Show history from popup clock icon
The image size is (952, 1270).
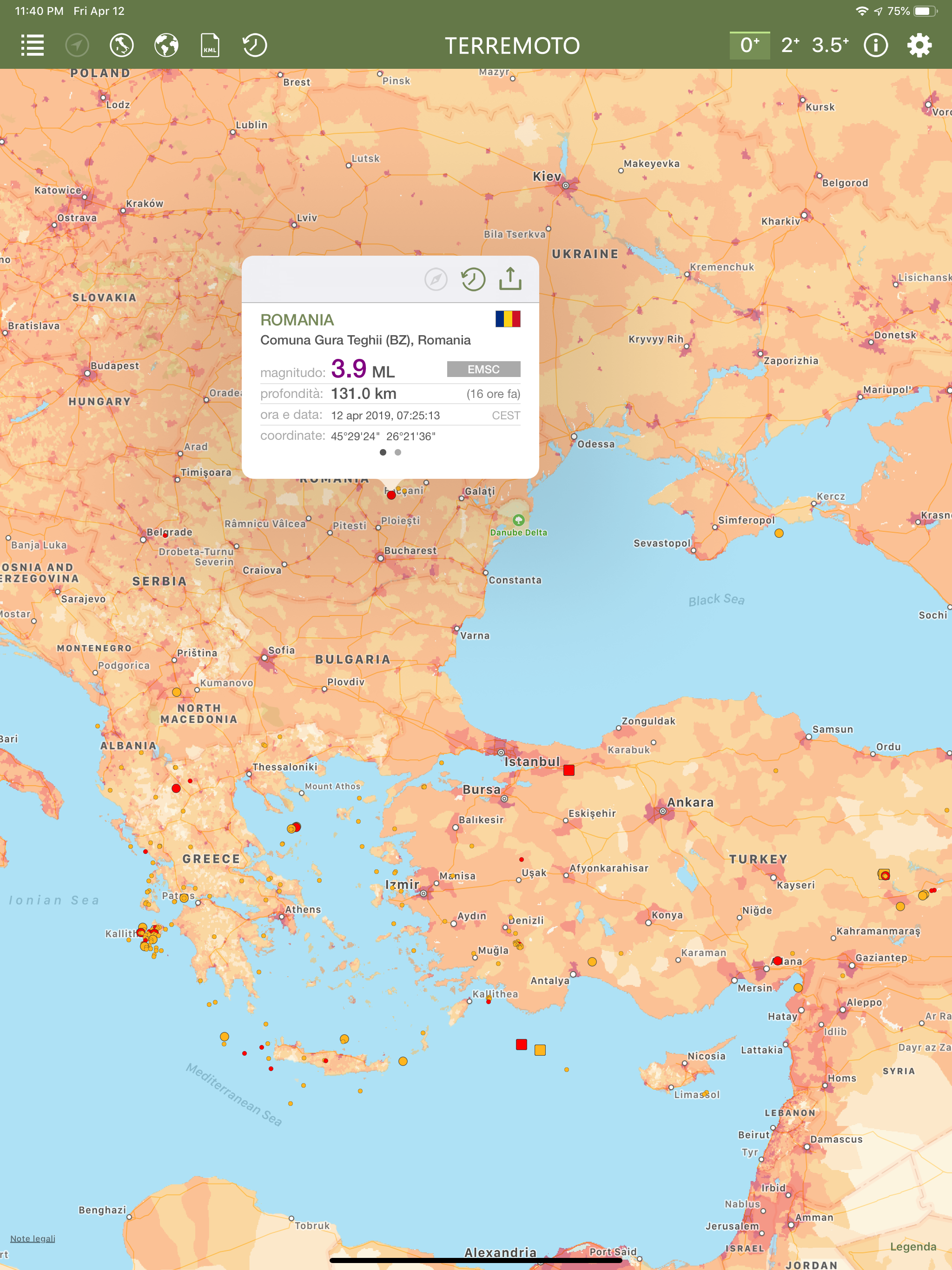tap(473, 279)
